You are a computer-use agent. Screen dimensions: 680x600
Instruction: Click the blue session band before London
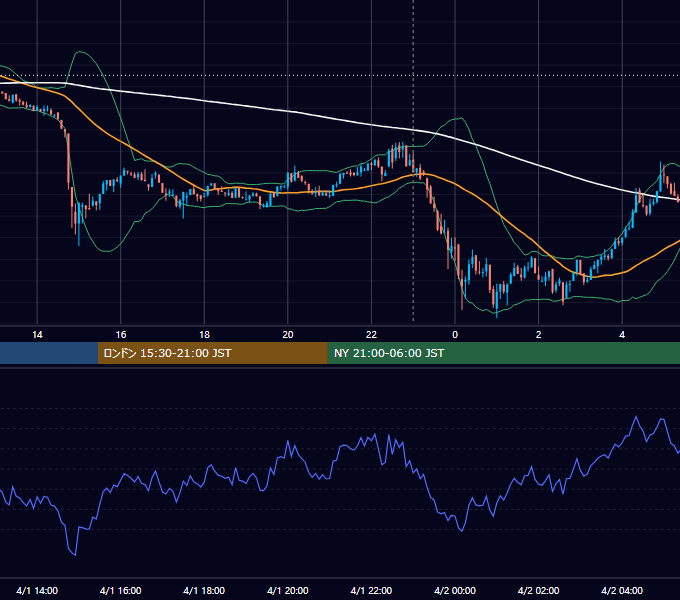click(49, 353)
